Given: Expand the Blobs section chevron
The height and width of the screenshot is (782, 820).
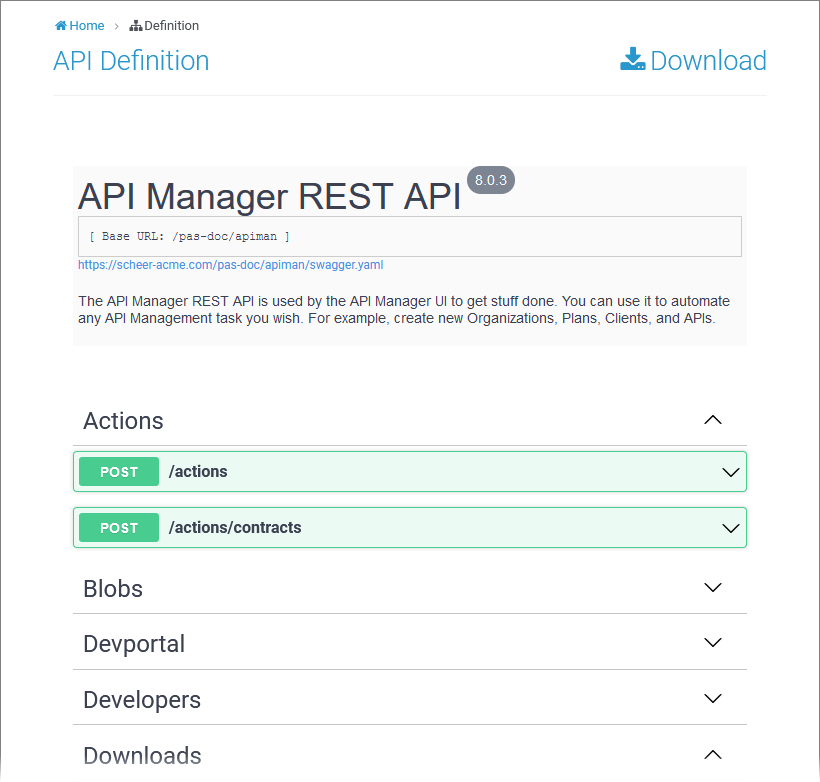Looking at the screenshot, I should click(x=713, y=588).
